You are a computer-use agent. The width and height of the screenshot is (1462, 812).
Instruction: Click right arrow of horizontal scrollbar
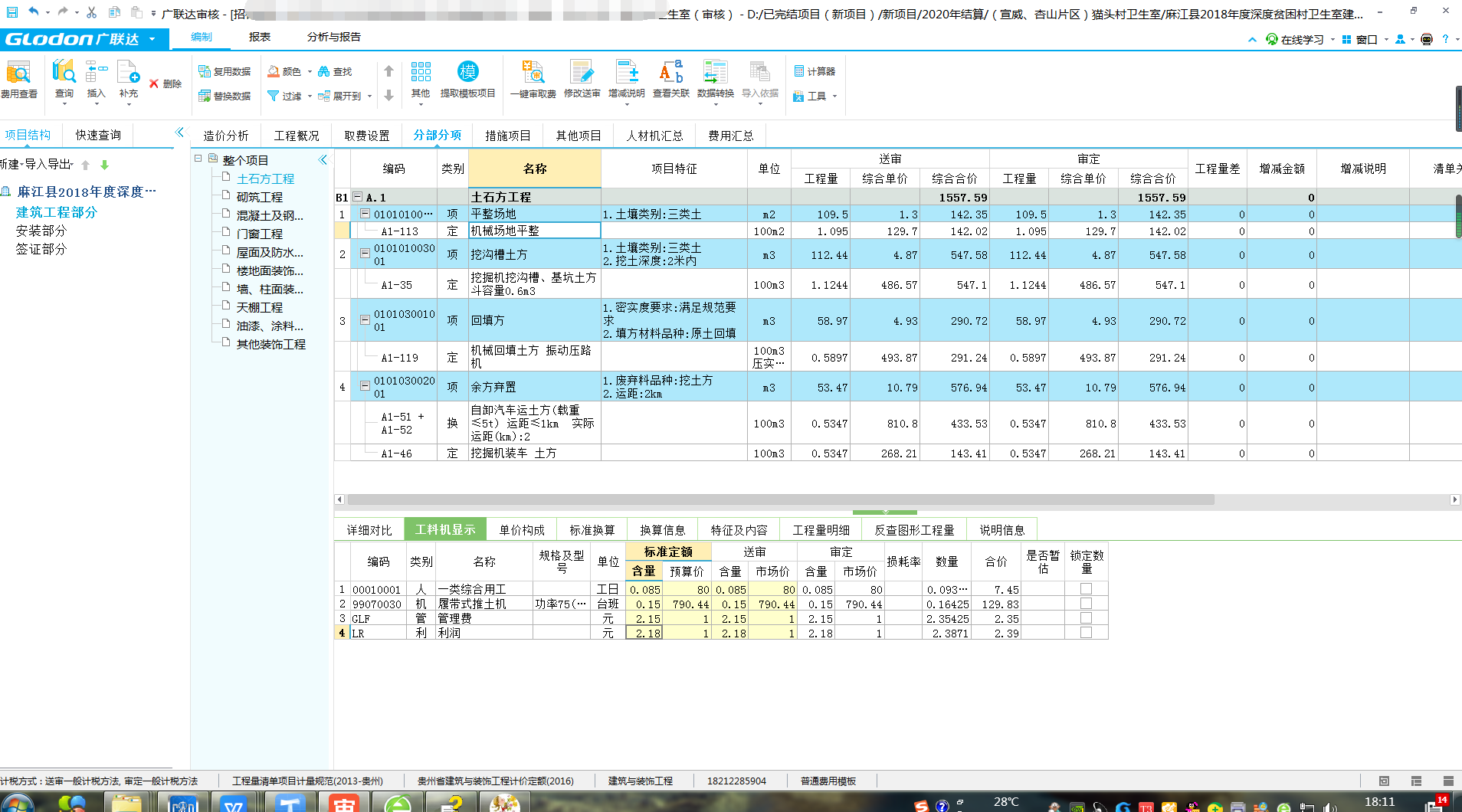(x=1454, y=499)
